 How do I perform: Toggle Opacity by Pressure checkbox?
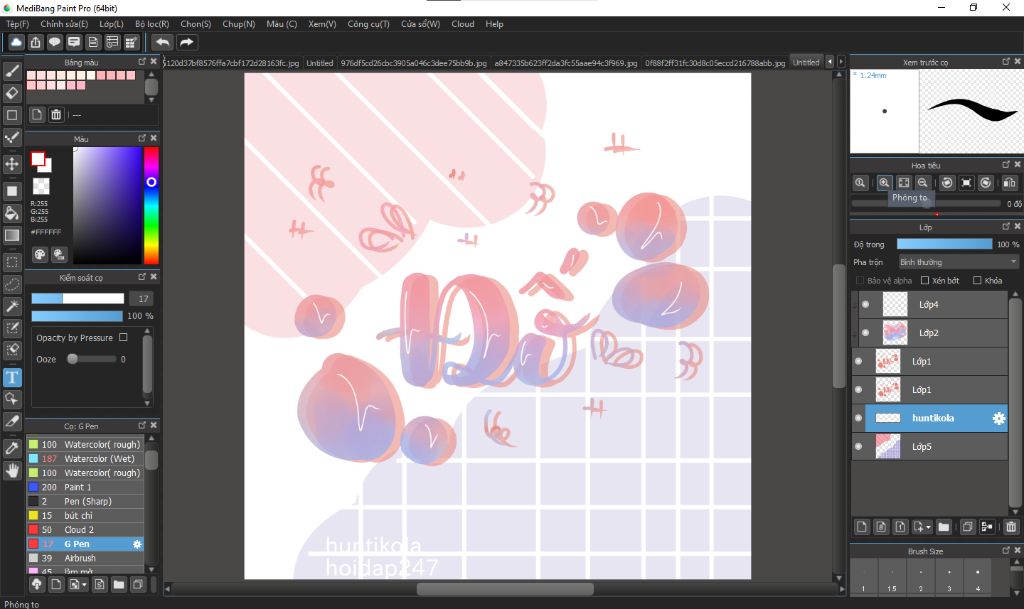pyautogui.click(x=123, y=337)
